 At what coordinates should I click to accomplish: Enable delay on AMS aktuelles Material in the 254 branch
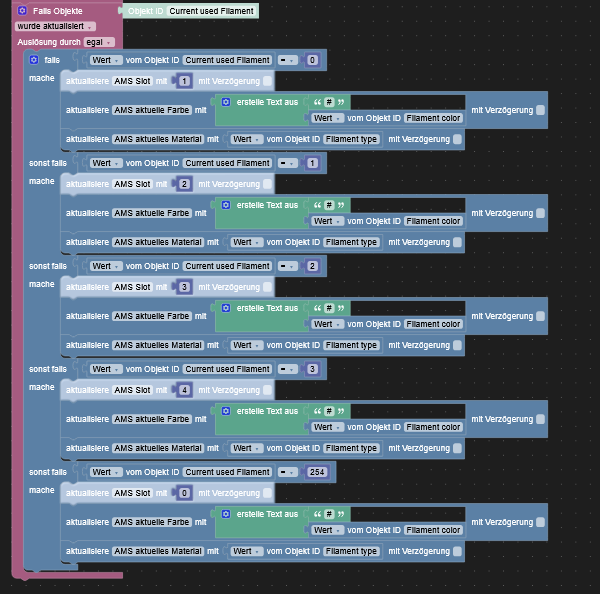tap(457, 551)
